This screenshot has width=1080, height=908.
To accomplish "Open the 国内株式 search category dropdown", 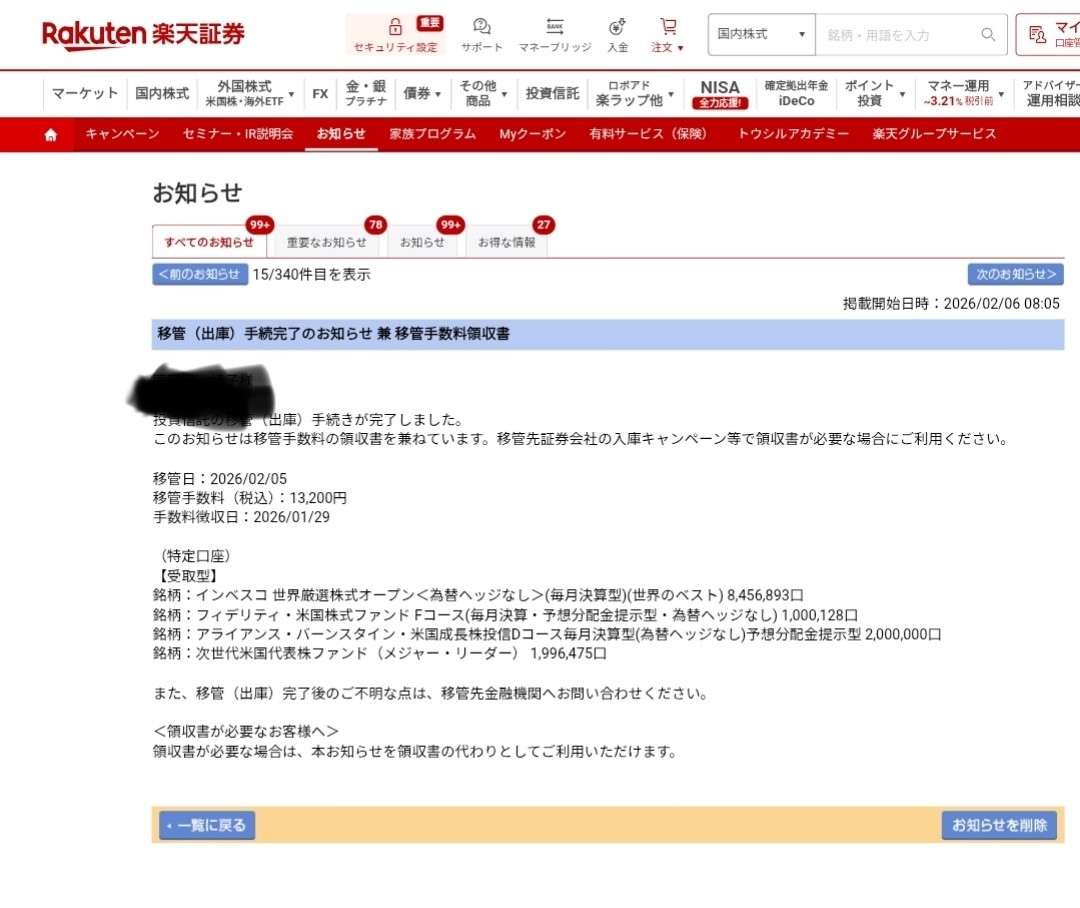I will click(761, 34).
